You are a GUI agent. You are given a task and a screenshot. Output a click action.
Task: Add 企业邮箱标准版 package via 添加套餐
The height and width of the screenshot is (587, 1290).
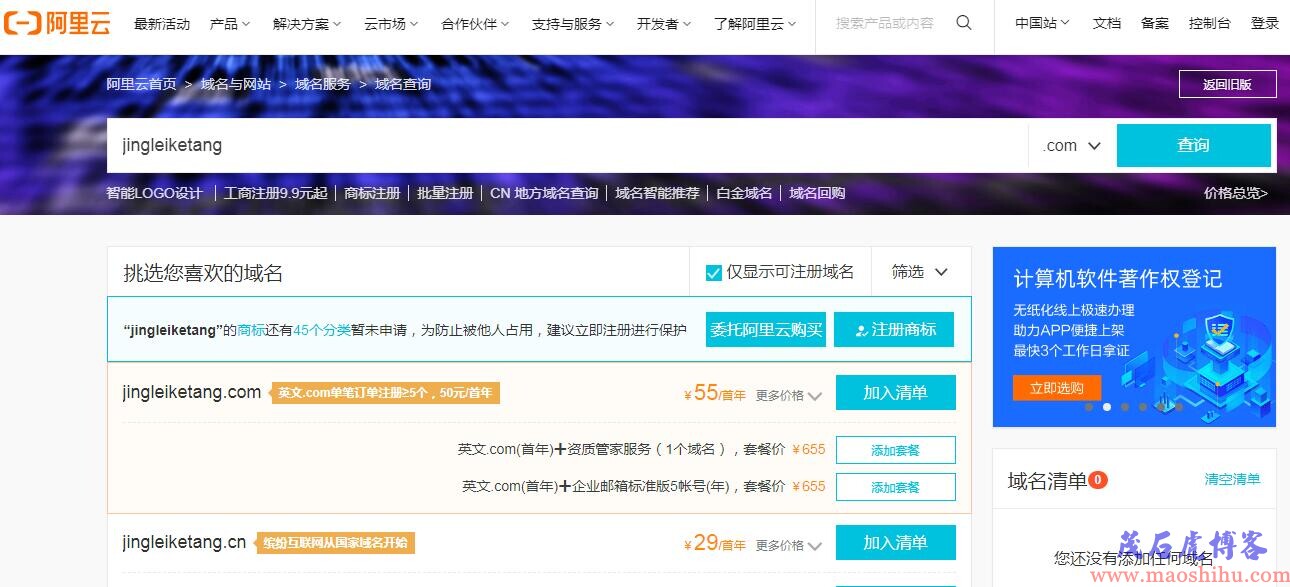click(x=896, y=487)
